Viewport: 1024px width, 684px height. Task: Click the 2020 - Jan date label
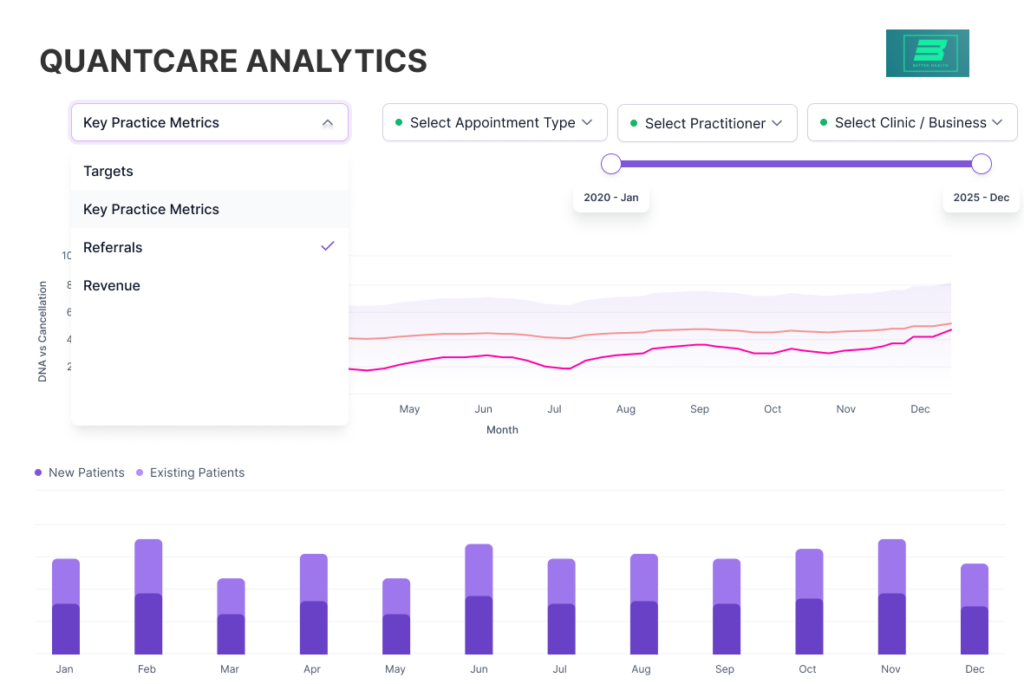pos(611,197)
